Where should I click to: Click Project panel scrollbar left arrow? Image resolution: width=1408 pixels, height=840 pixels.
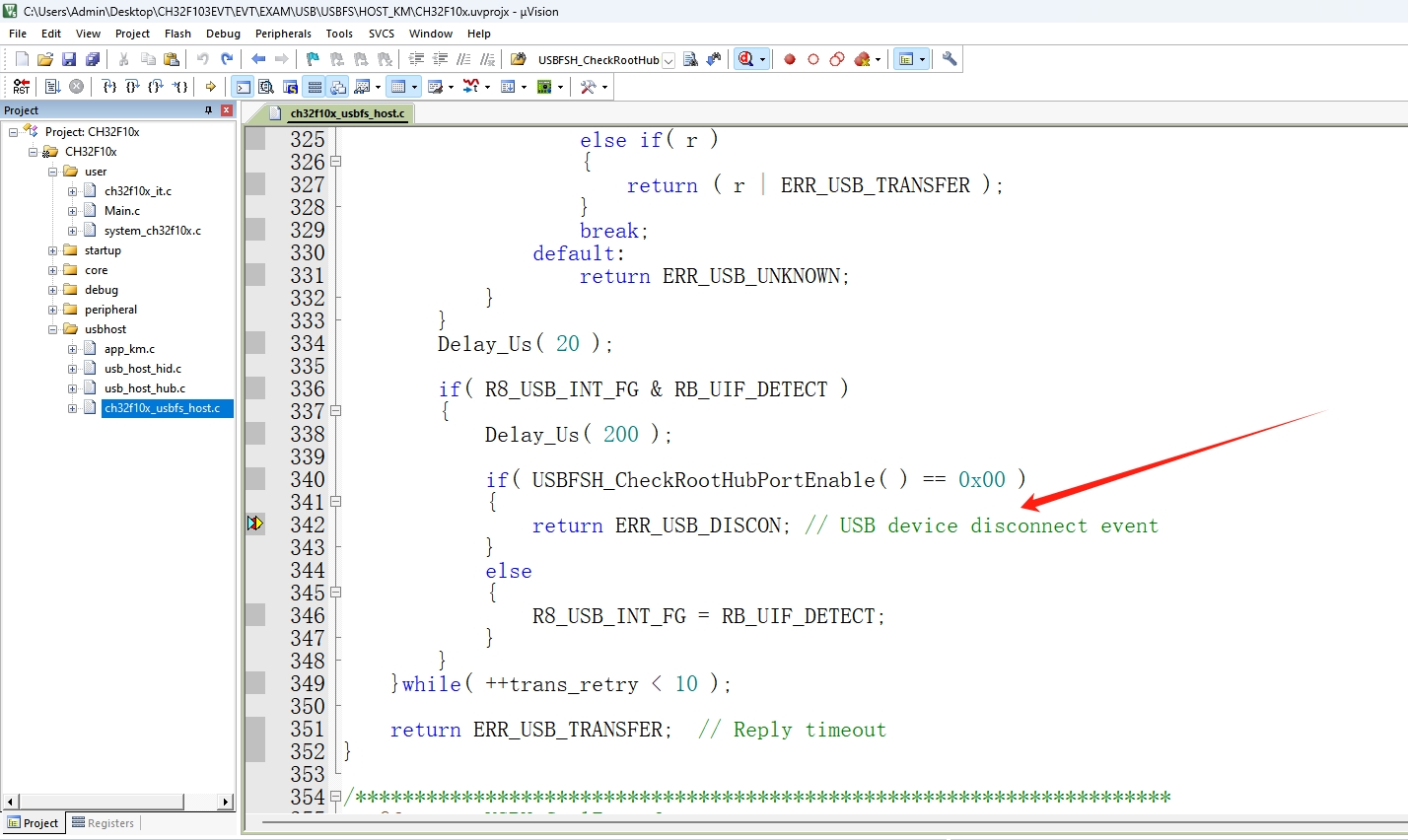[11, 803]
